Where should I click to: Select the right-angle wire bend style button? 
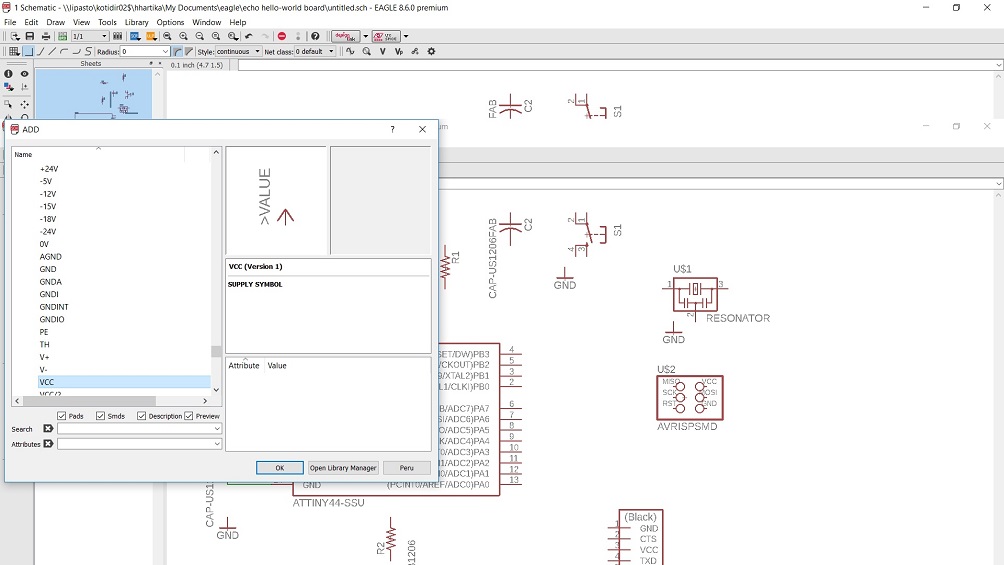point(28,51)
